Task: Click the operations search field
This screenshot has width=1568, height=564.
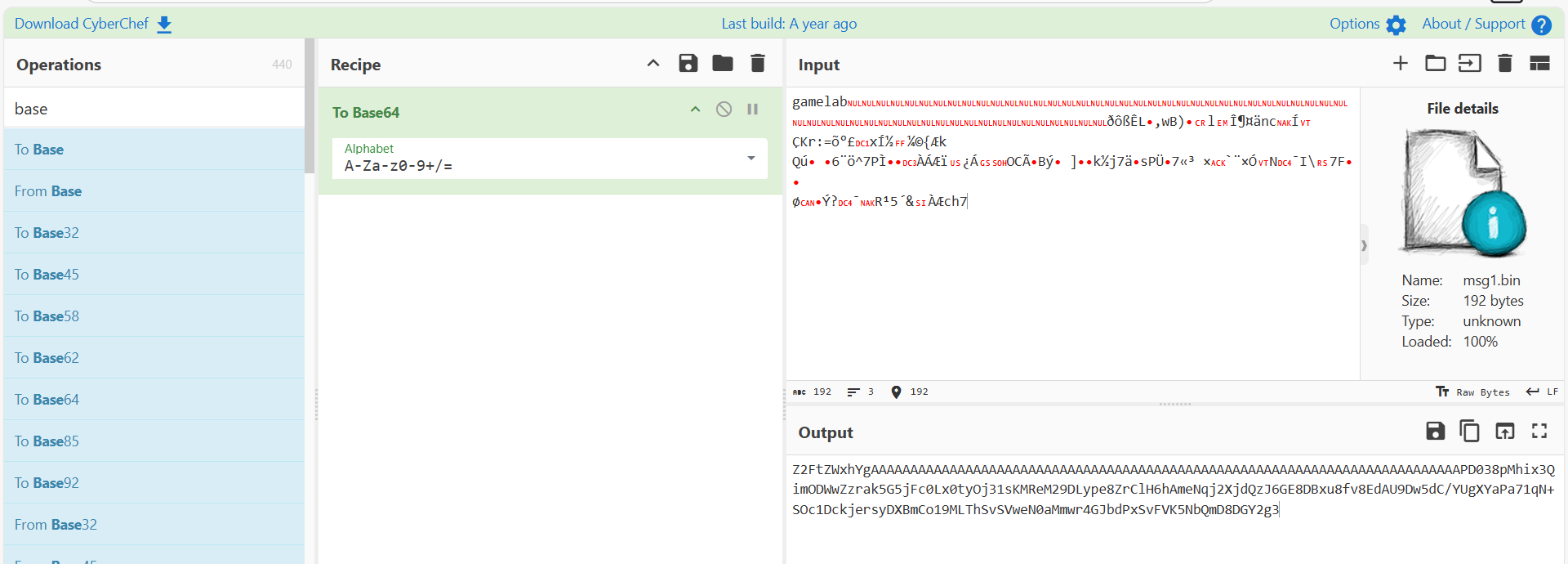Action: pyautogui.click(x=154, y=109)
